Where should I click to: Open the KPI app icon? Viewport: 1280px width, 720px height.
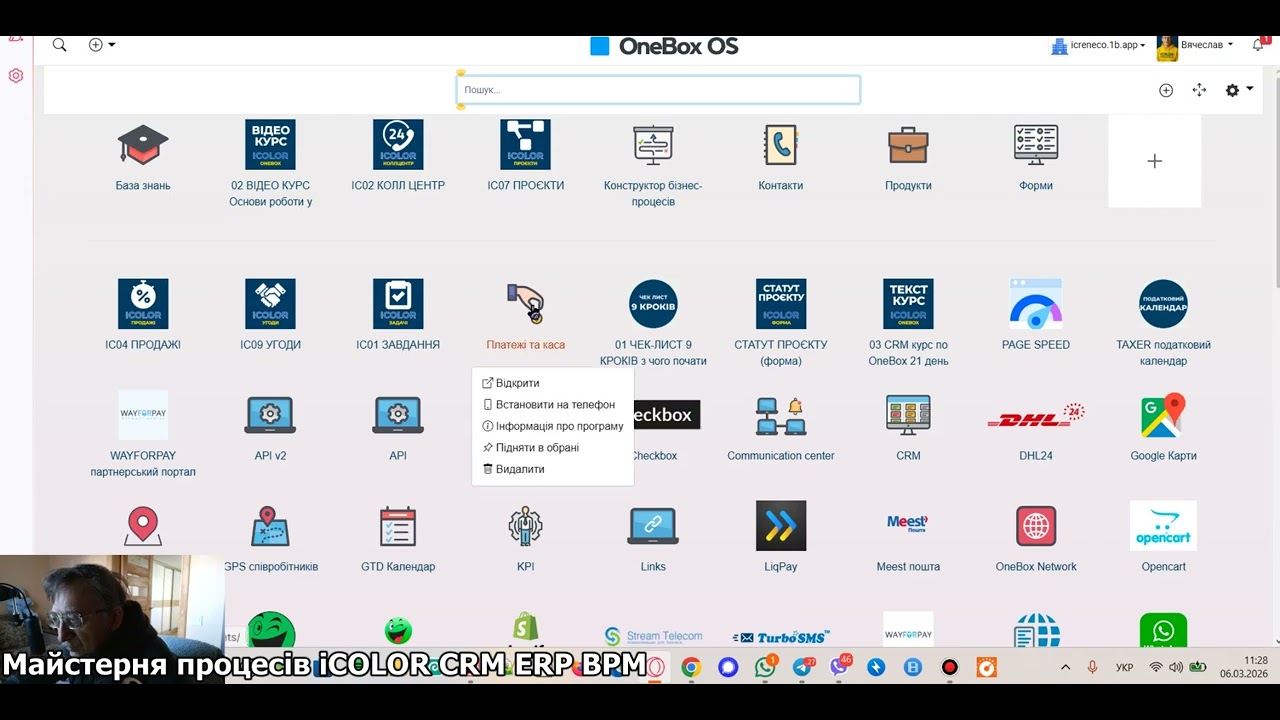click(x=525, y=526)
